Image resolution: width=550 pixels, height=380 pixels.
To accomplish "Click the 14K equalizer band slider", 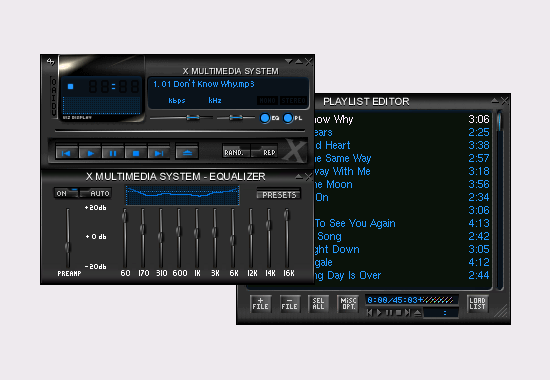I will click(x=269, y=239).
